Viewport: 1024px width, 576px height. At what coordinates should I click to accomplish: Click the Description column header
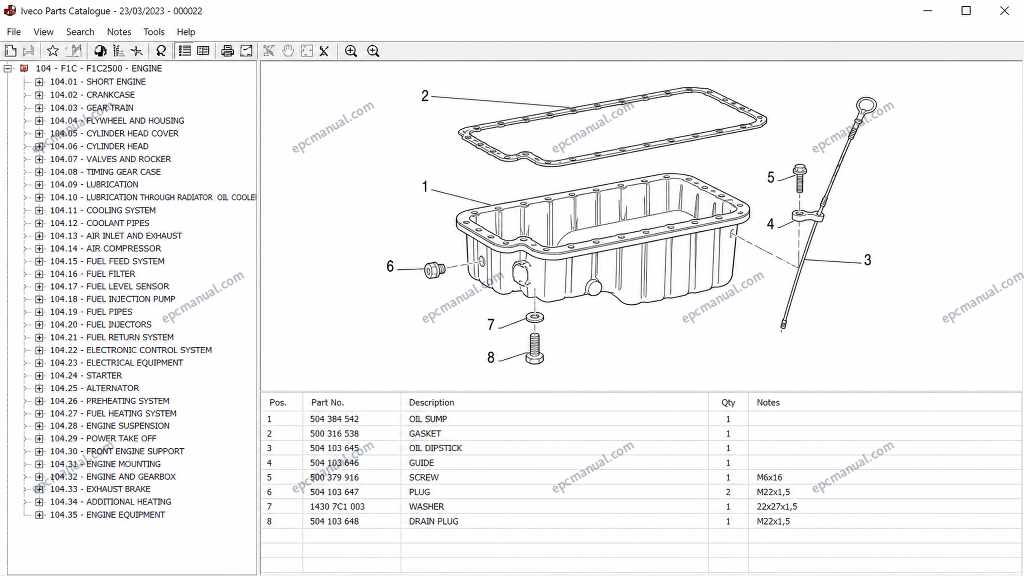point(431,402)
